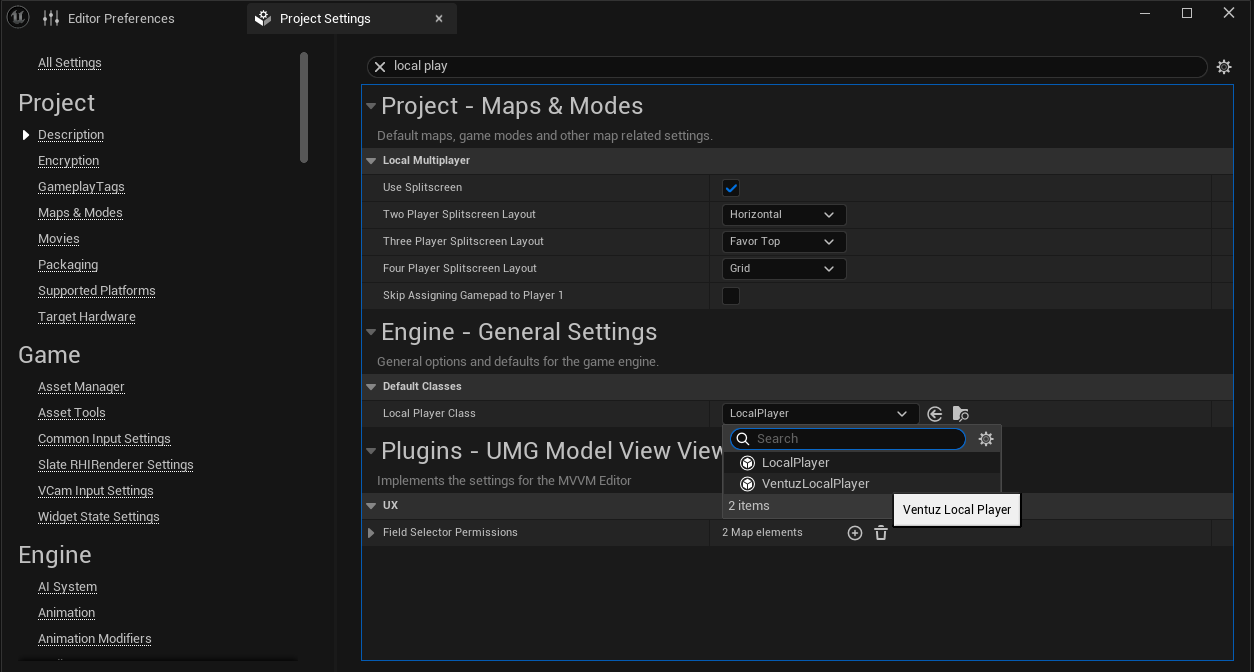Open Two Player Splitscreen Layout dropdown
This screenshot has width=1254, height=672.
tap(783, 215)
